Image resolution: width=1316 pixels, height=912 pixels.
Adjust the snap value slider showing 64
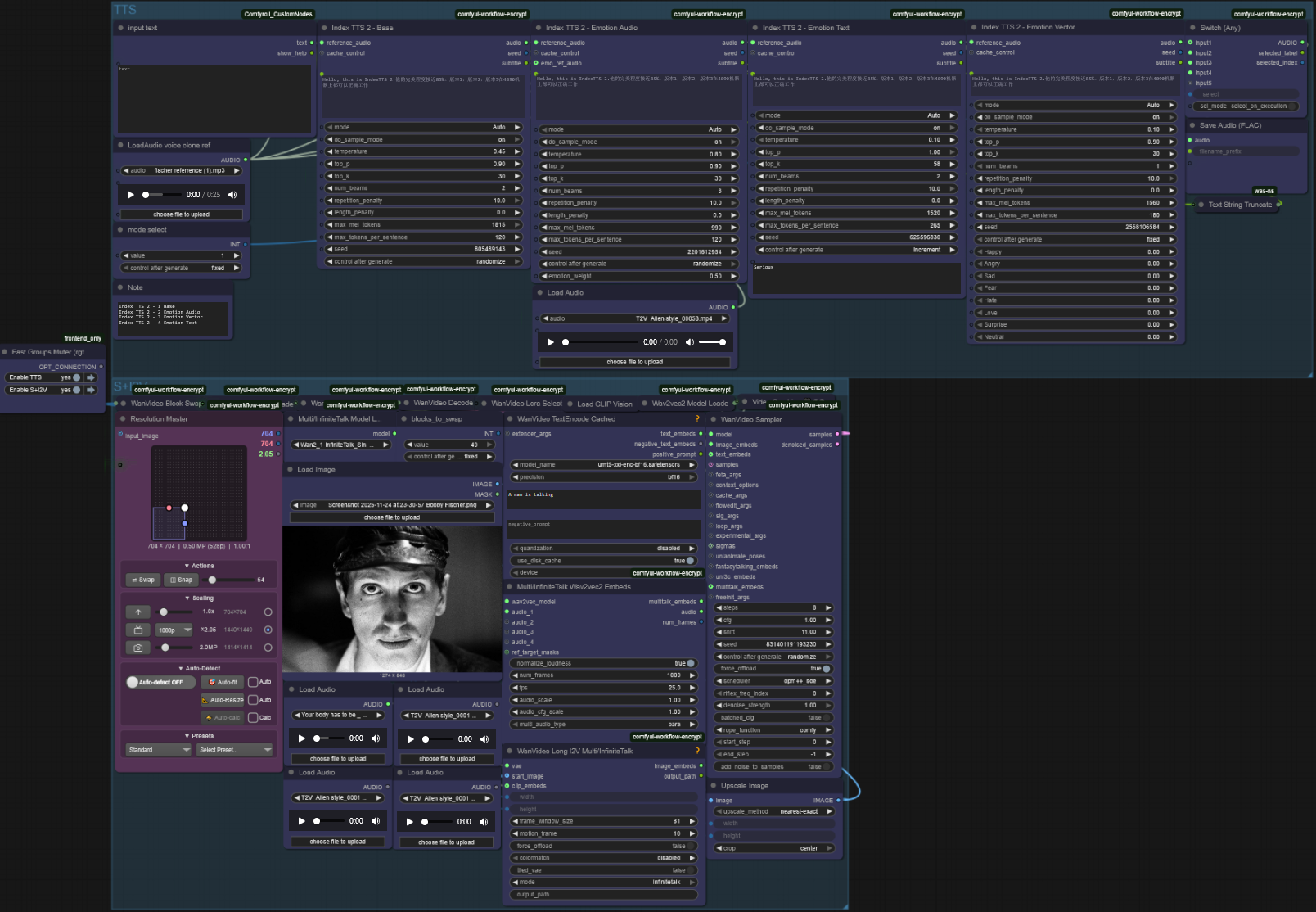coord(228,580)
